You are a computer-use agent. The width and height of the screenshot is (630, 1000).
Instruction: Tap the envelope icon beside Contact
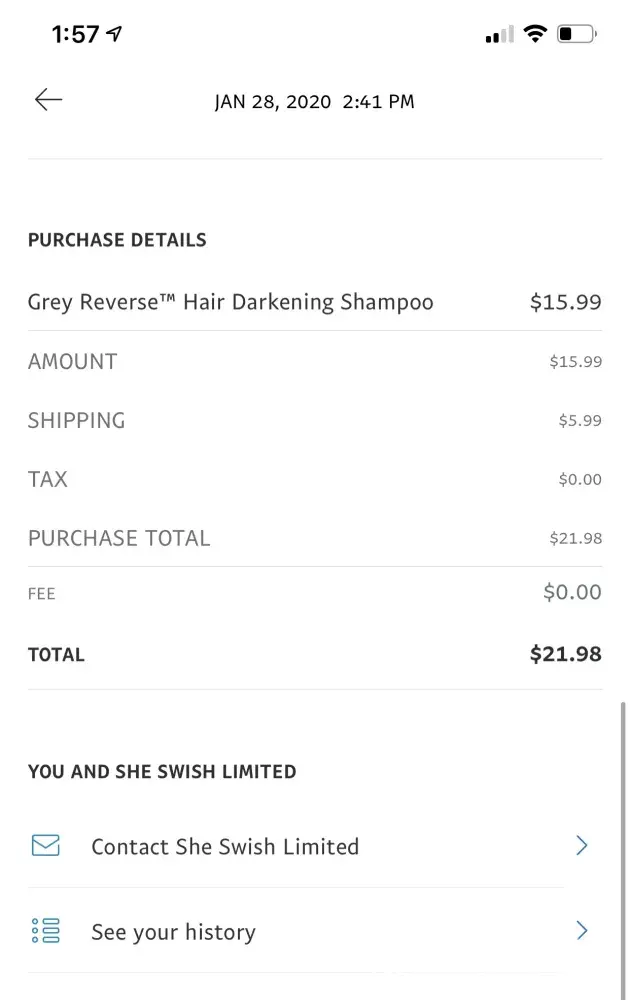tap(46, 846)
